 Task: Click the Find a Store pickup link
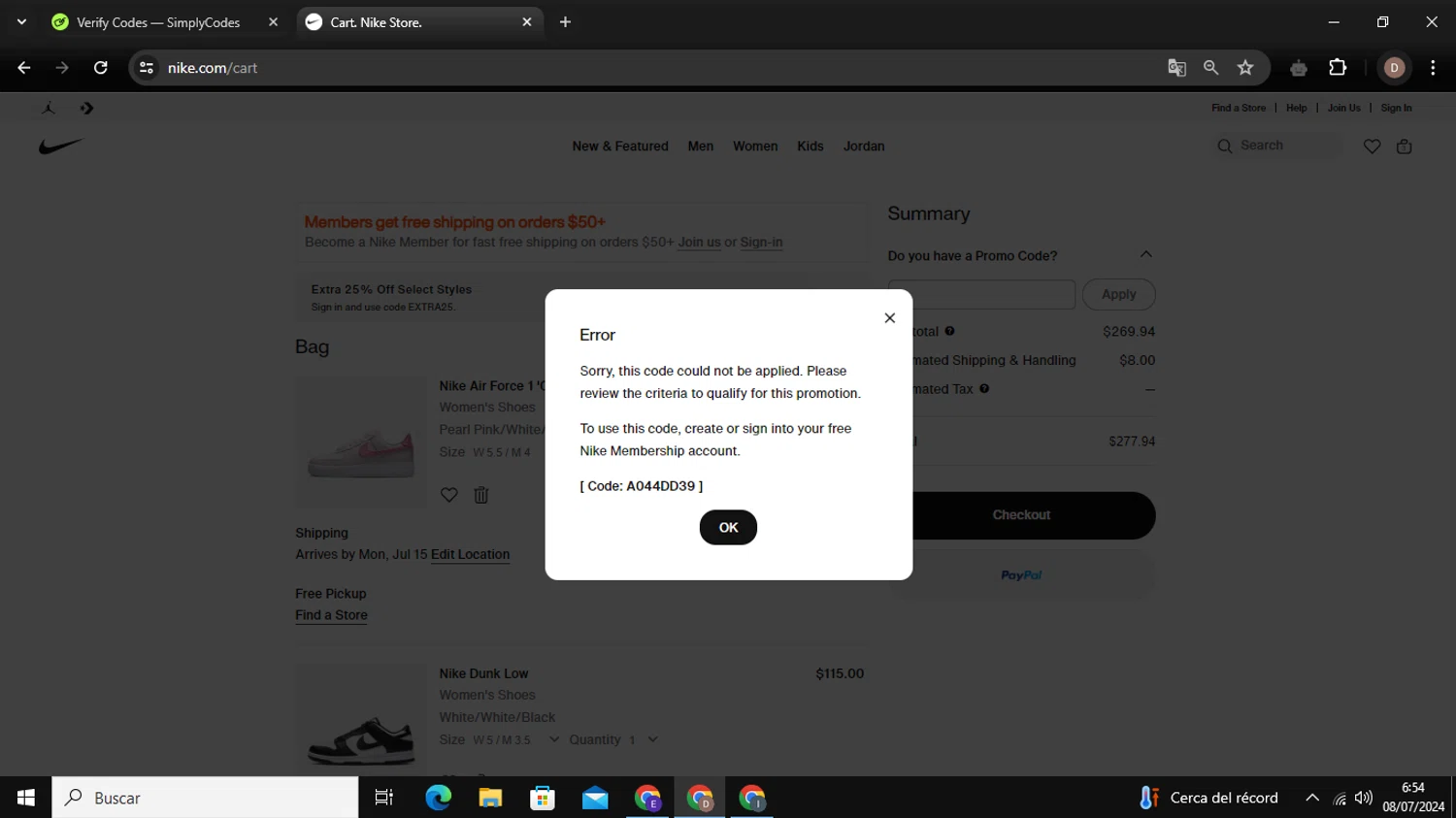tap(331, 615)
